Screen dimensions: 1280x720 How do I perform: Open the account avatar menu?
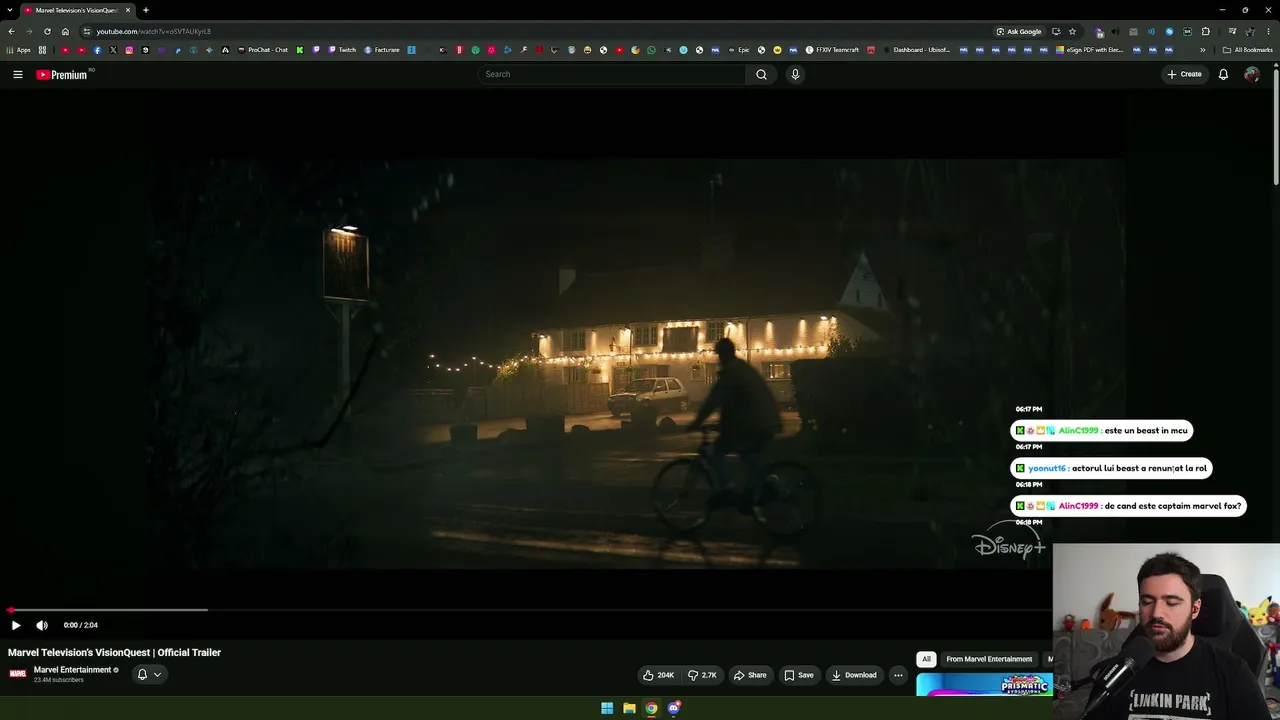coord(1251,74)
